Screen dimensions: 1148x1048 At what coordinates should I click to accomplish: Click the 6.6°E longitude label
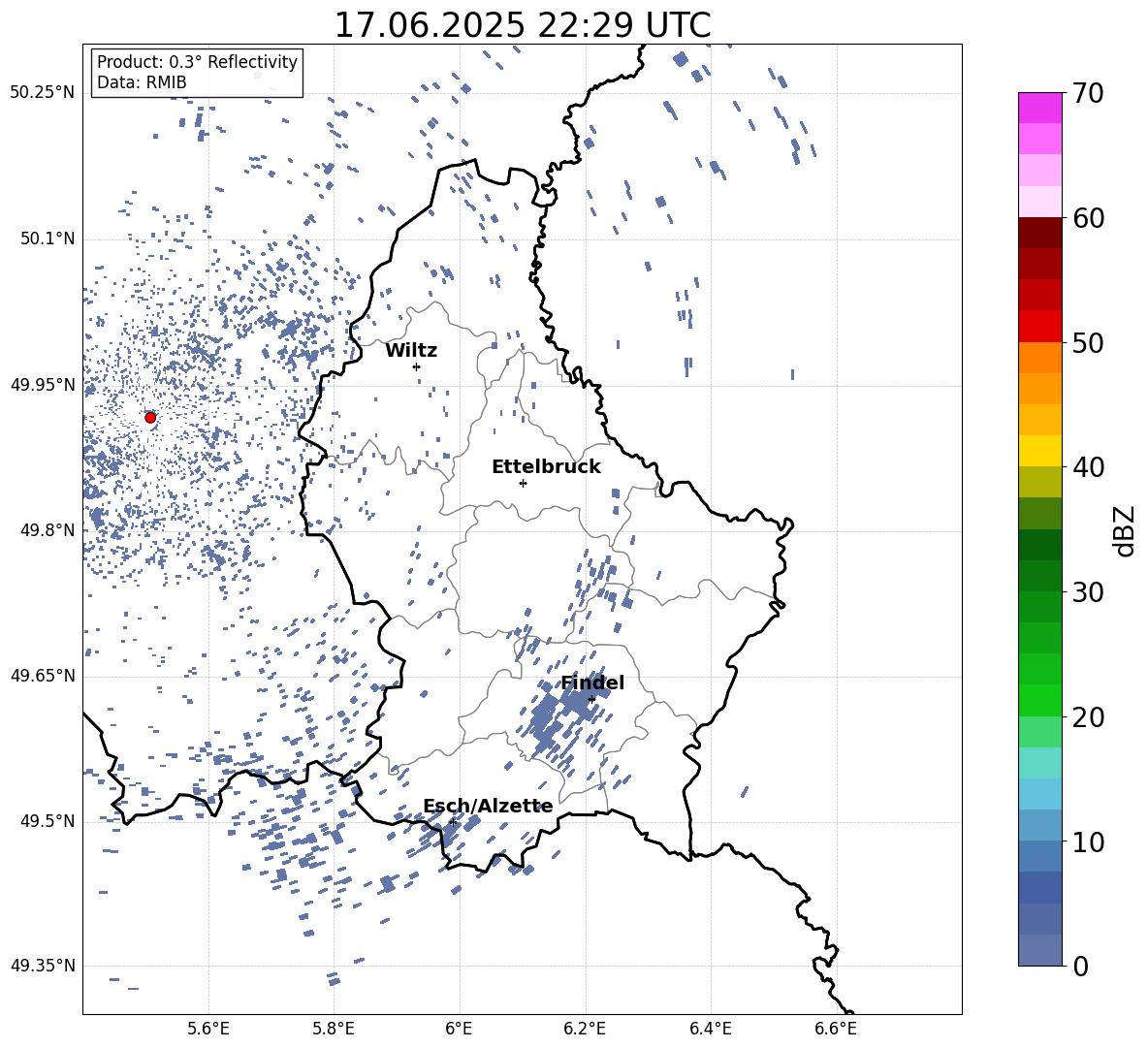coord(836,1029)
